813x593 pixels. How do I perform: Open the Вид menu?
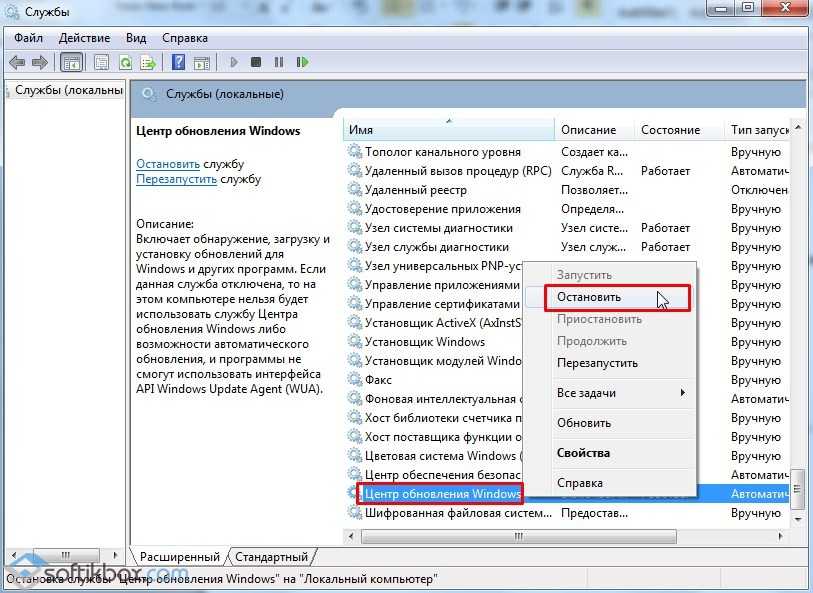click(136, 38)
